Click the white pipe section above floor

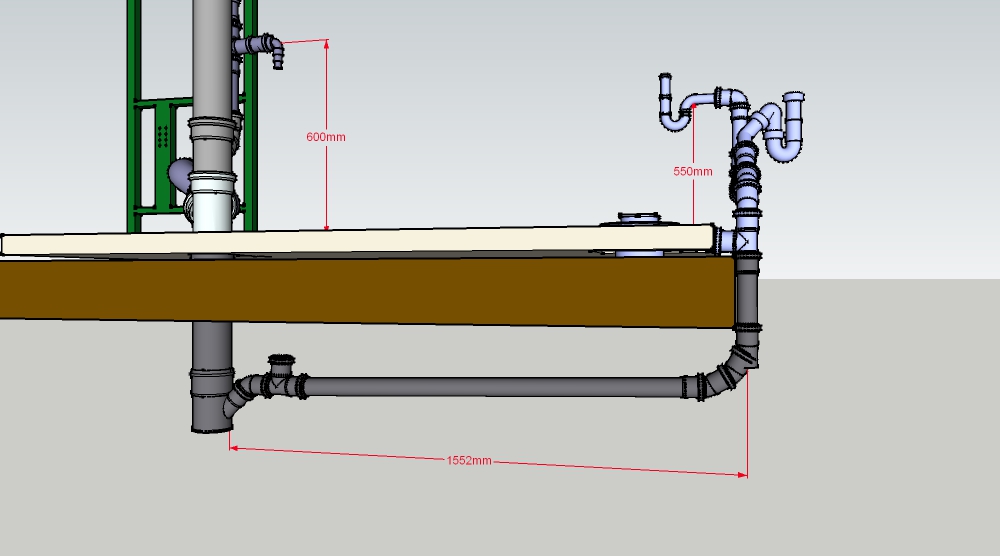[211, 203]
